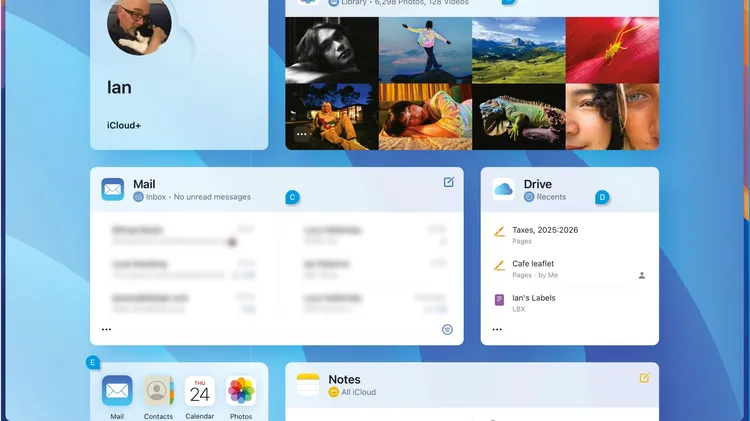Click the Drive widget cloud icon
The height and width of the screenshot is (421, 750).
coord(503,189)
